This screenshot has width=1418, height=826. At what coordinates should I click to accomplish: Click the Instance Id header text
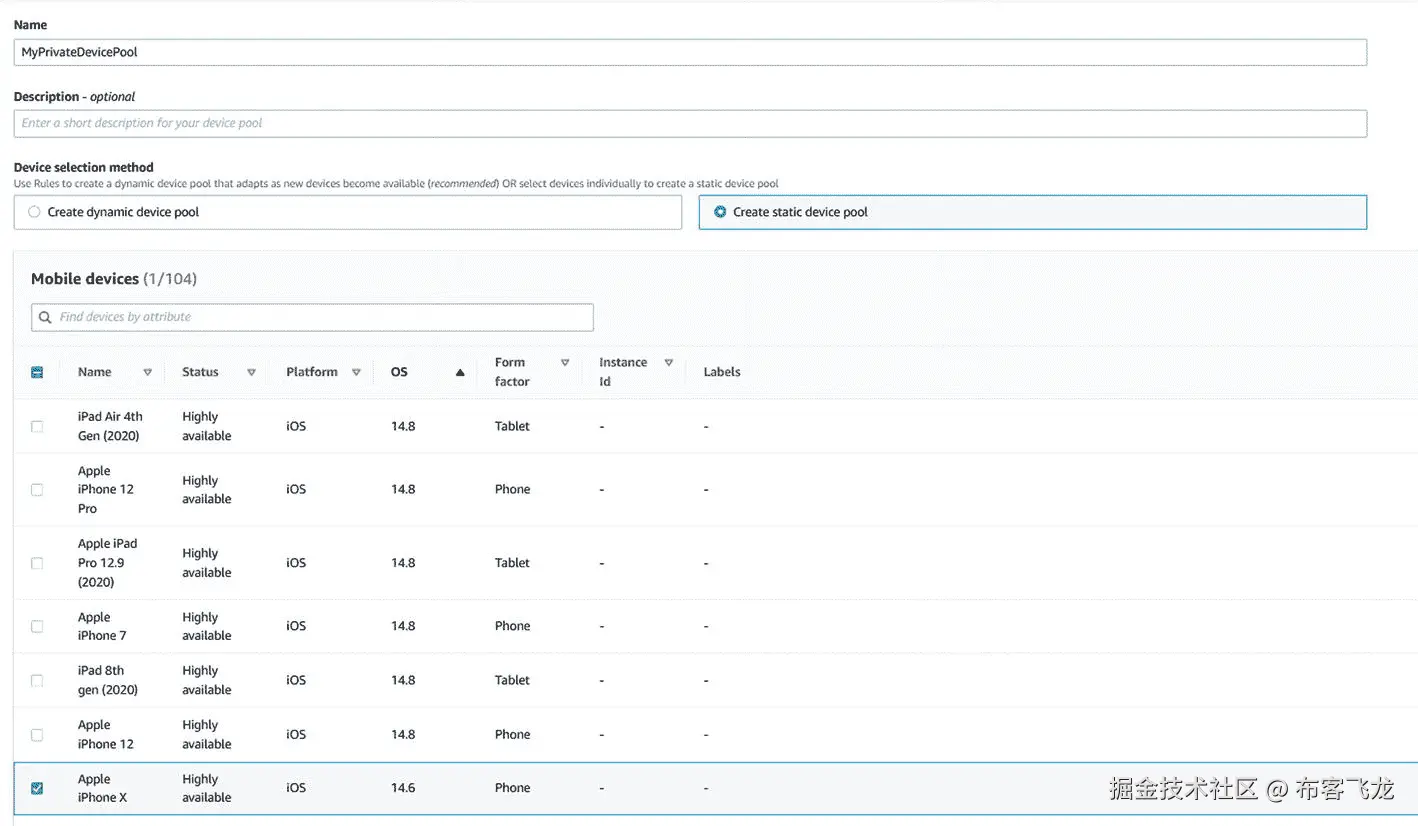pyautogui.click(x=623, y=372)
